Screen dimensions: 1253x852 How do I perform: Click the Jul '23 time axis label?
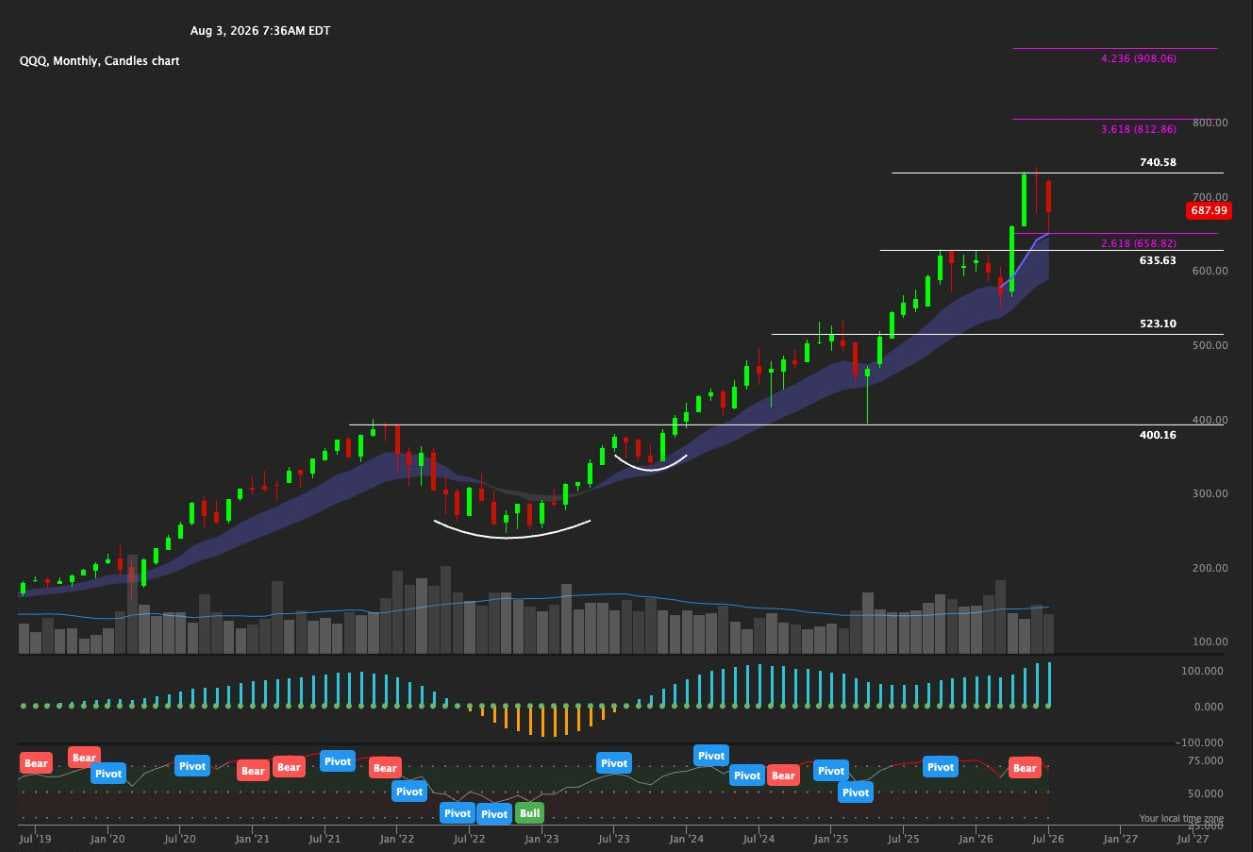point(614,841)
